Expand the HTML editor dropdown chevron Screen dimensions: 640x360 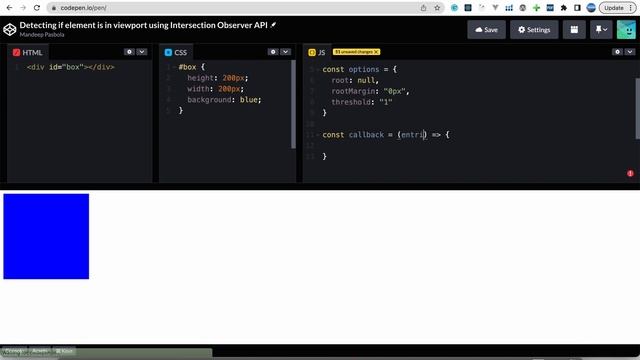click(142, 52)
